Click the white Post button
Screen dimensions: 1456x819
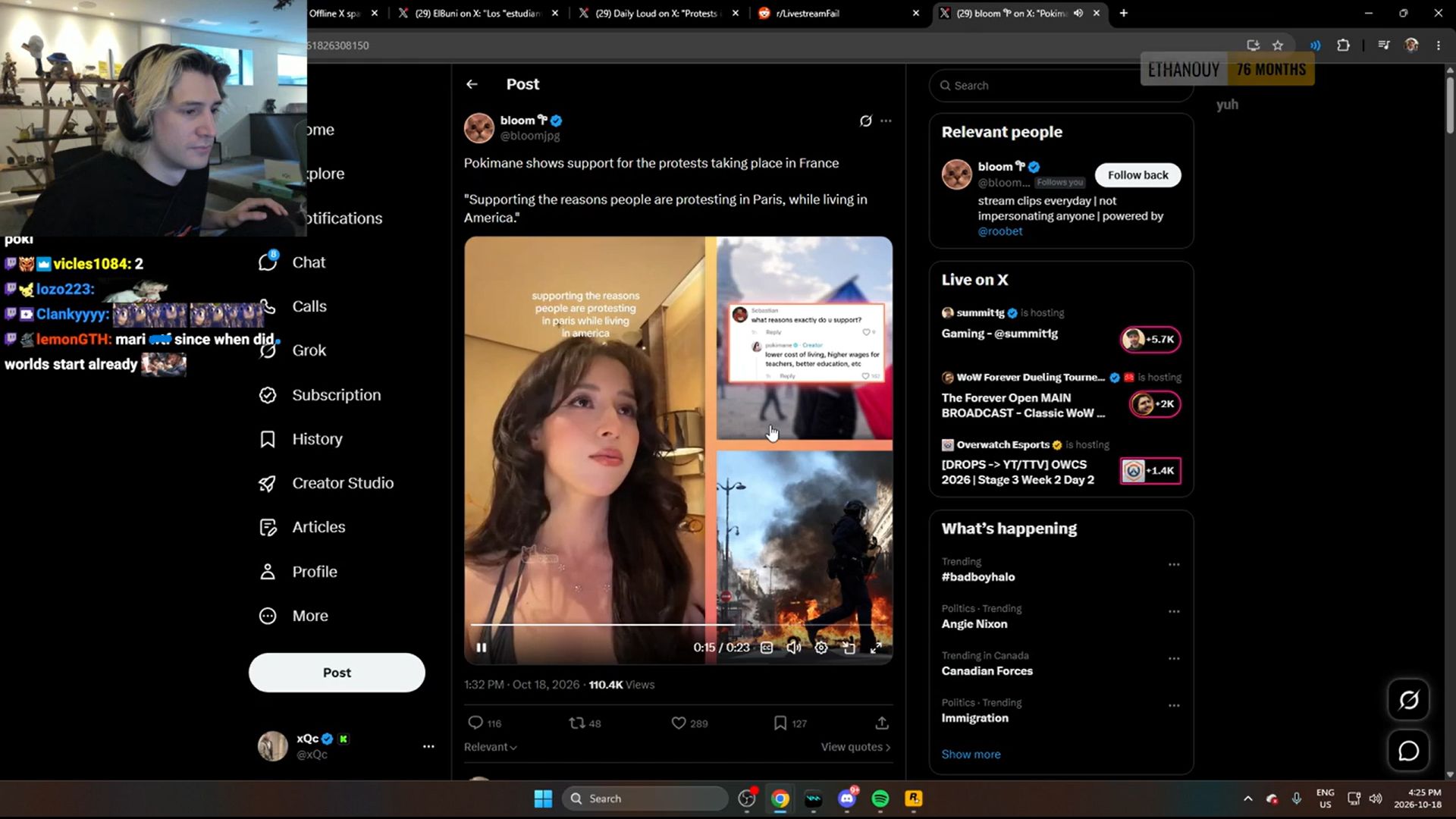pos(337,673)
